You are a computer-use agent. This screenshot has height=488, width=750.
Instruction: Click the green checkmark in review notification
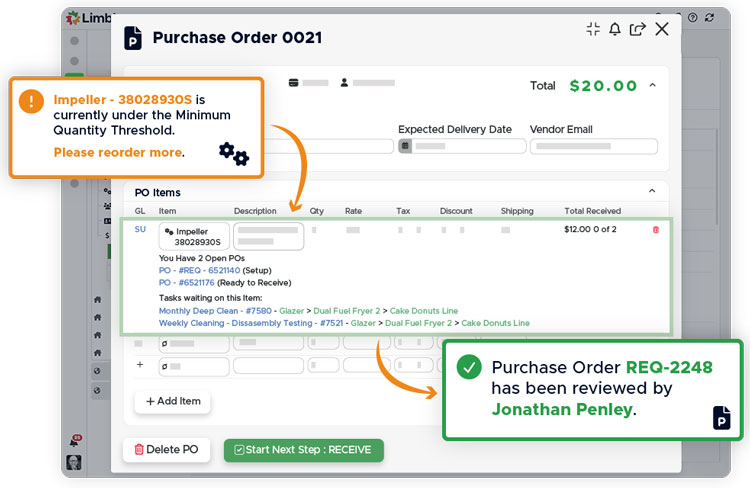coord(468,367)
